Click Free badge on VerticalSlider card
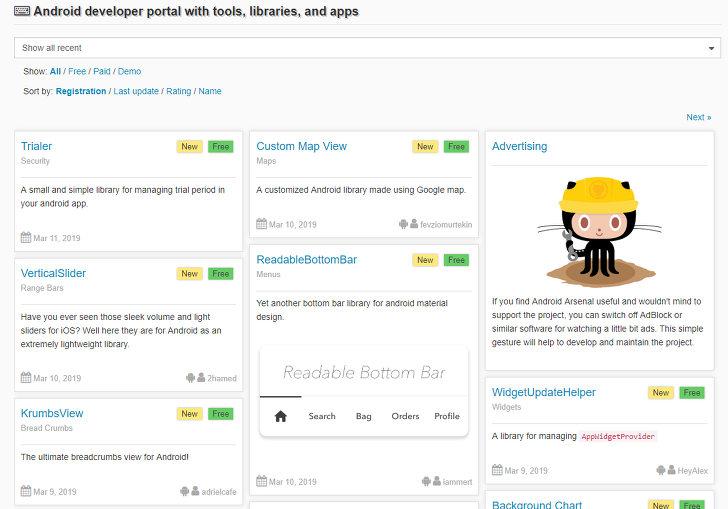 pyautogui.click(x=221, y=274)
